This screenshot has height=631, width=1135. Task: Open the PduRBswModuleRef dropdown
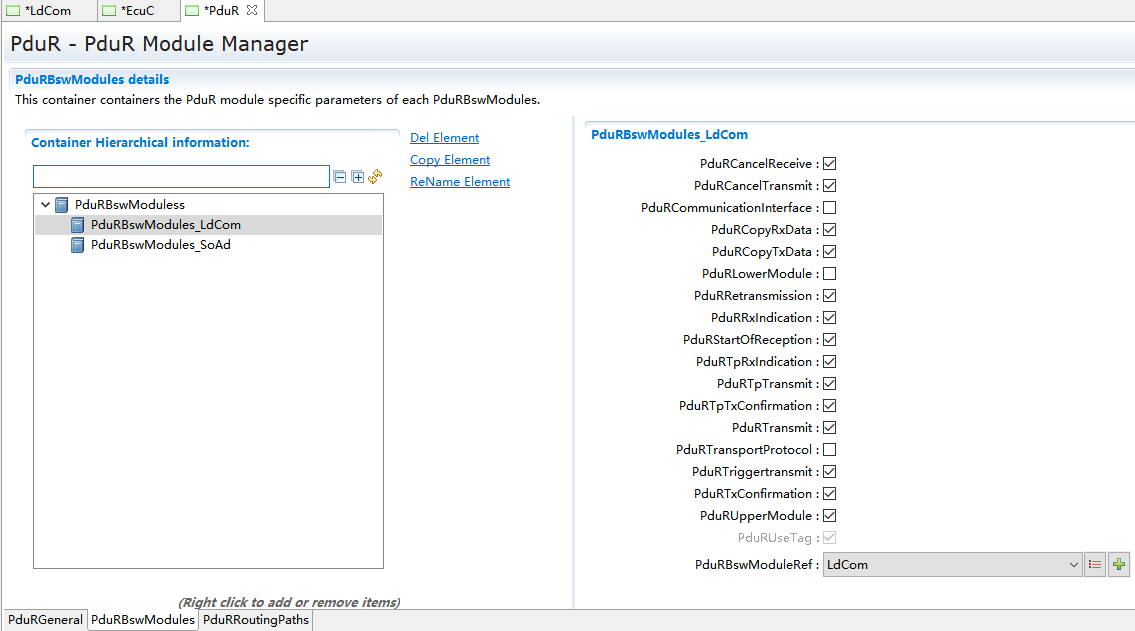click(x=1073, y=565)
